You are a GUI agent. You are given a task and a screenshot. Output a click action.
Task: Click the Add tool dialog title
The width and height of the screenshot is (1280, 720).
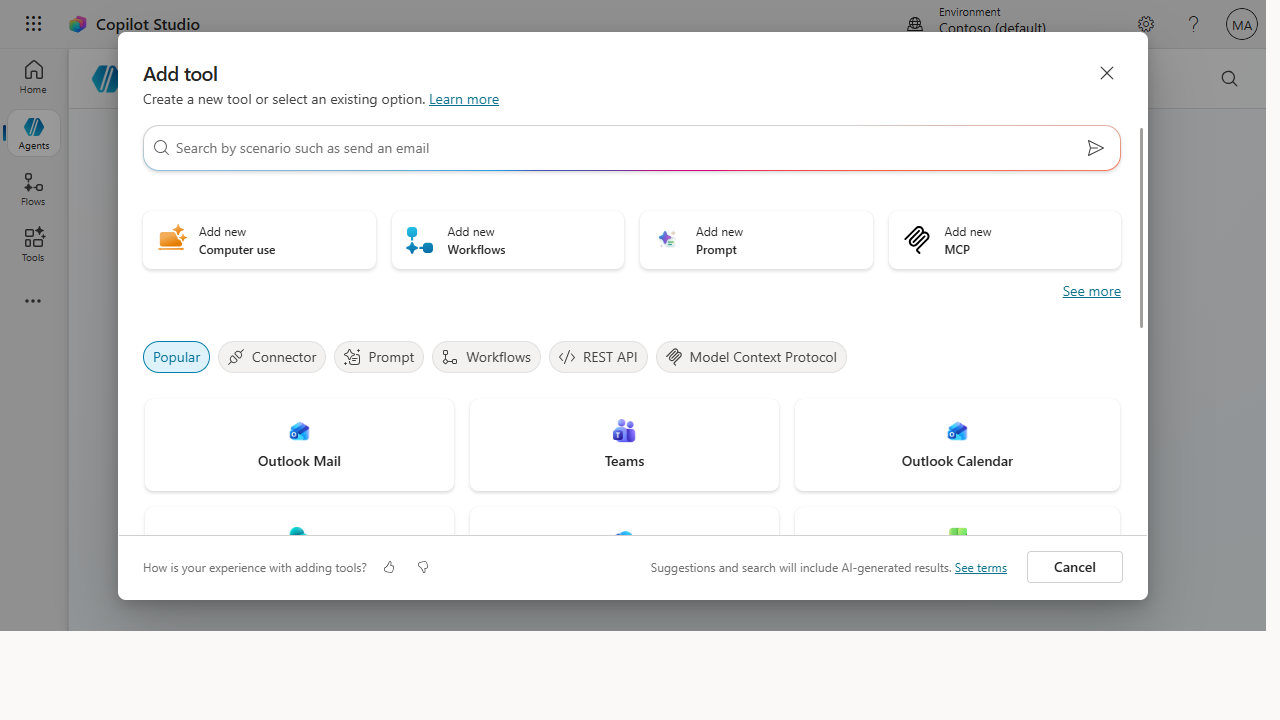pyautogui.click(x=180, y=74)
